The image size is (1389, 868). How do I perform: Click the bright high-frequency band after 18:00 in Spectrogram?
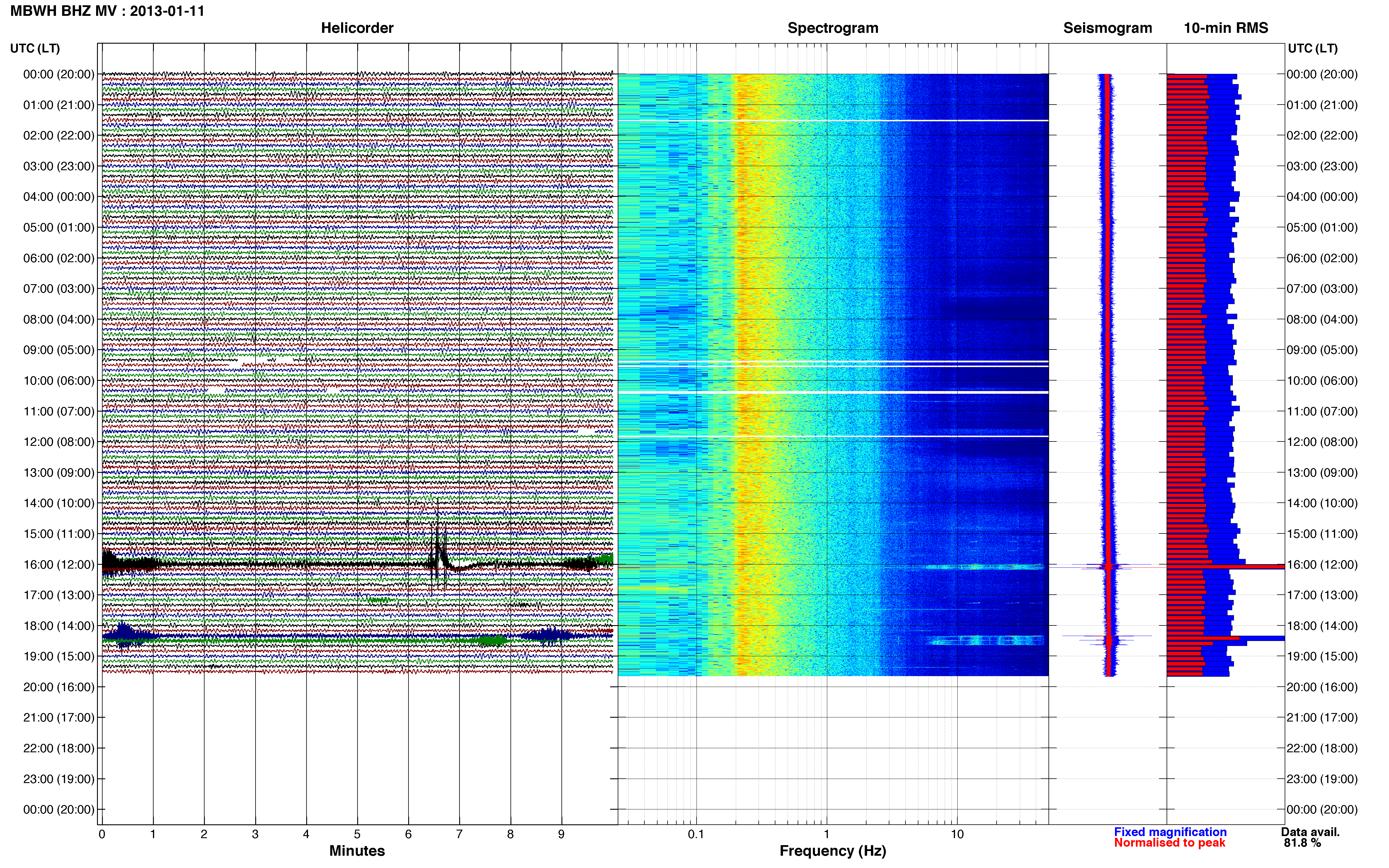[x=986, y=640]
